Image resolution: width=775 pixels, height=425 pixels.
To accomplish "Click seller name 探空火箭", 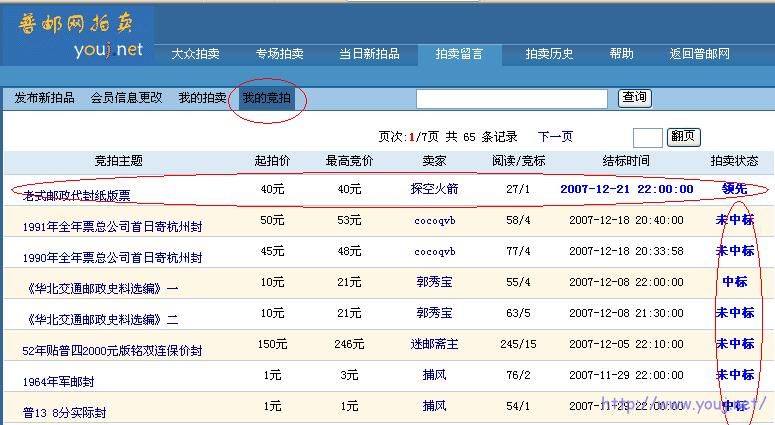I will [434, 189].
